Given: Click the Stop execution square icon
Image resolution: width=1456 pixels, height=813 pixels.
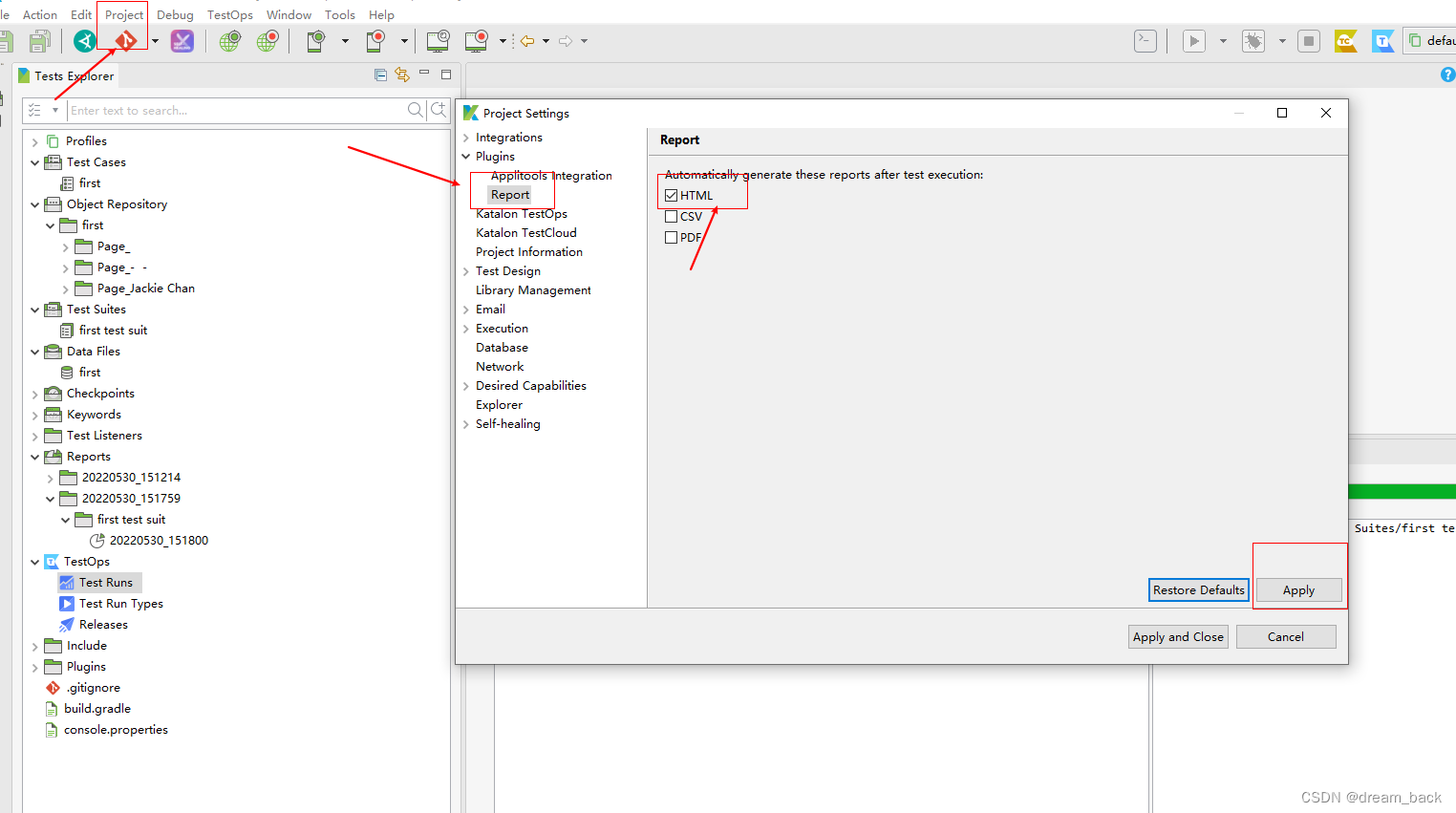Looking at the screenshot, I should (1309, 41).
